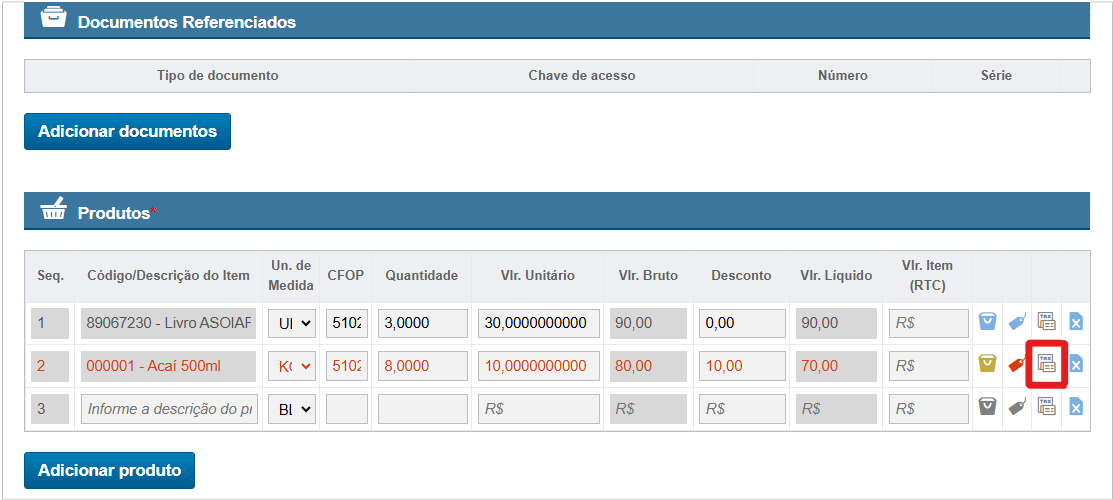Click the tax icon for Acaí 500ml row
1113x500 pixels.
pyautogui.click(x=1046, y=364)
